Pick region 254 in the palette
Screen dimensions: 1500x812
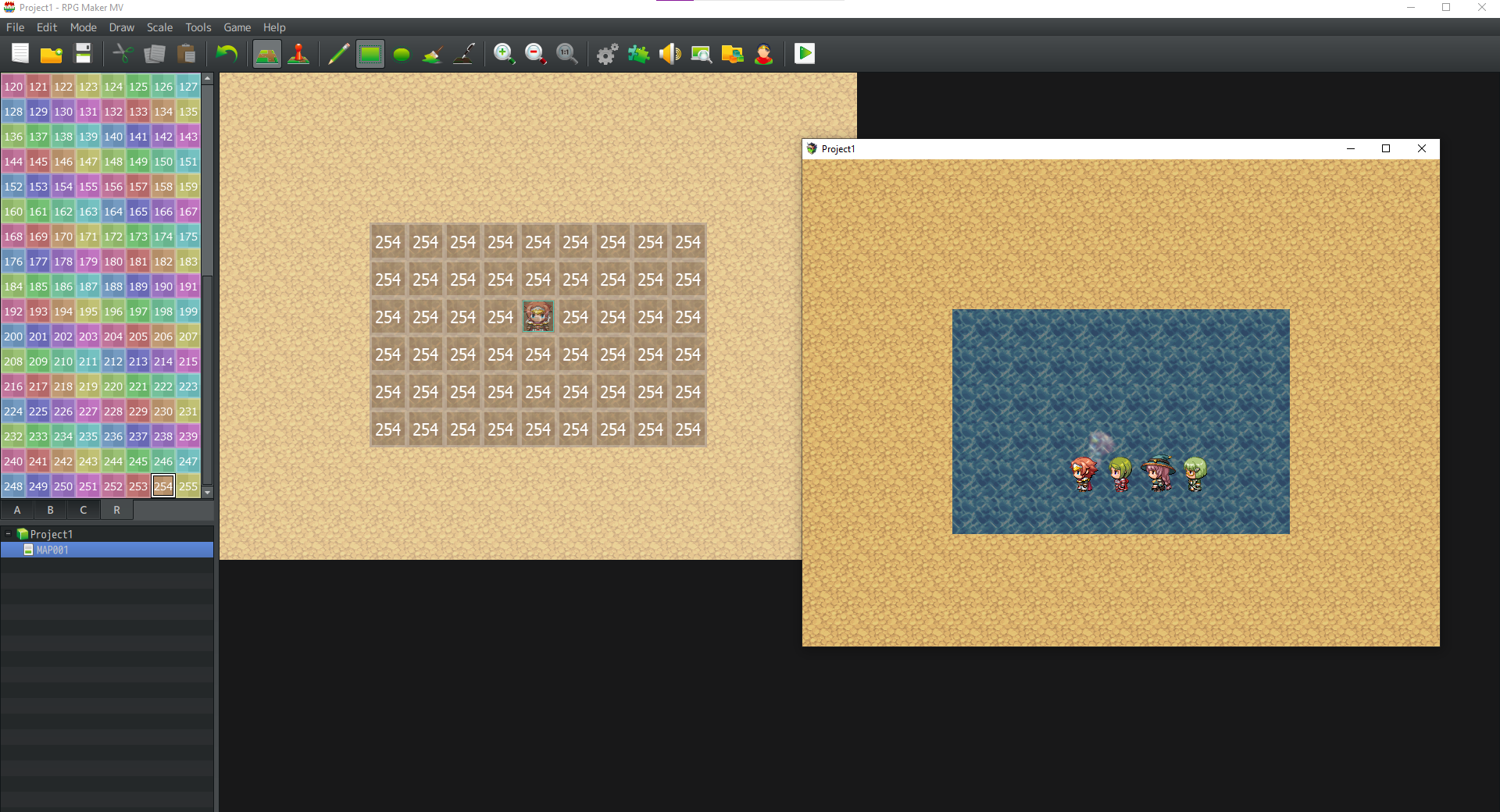click(163, 486)
